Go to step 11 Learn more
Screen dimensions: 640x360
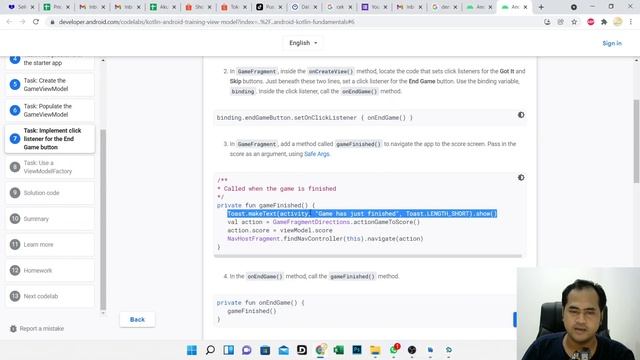50,244
